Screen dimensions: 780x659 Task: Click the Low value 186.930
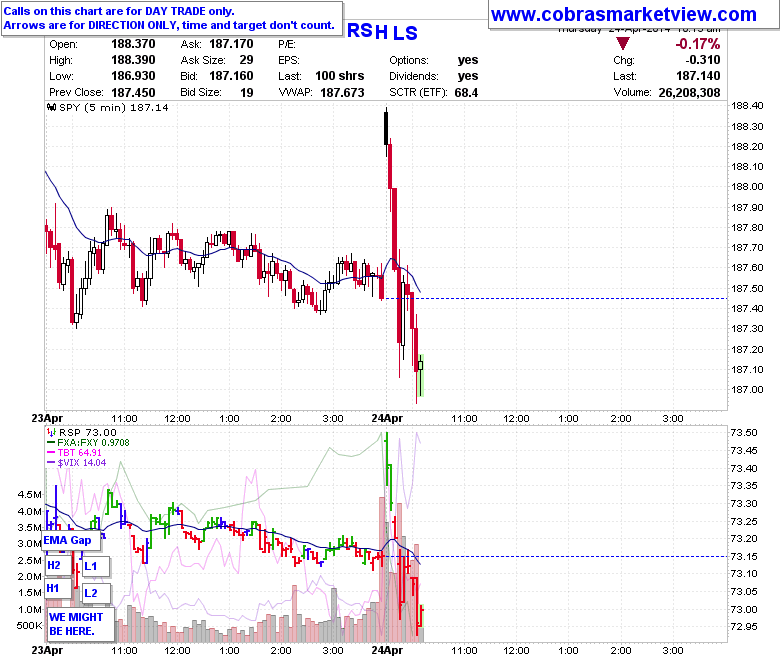coord(133,76)
